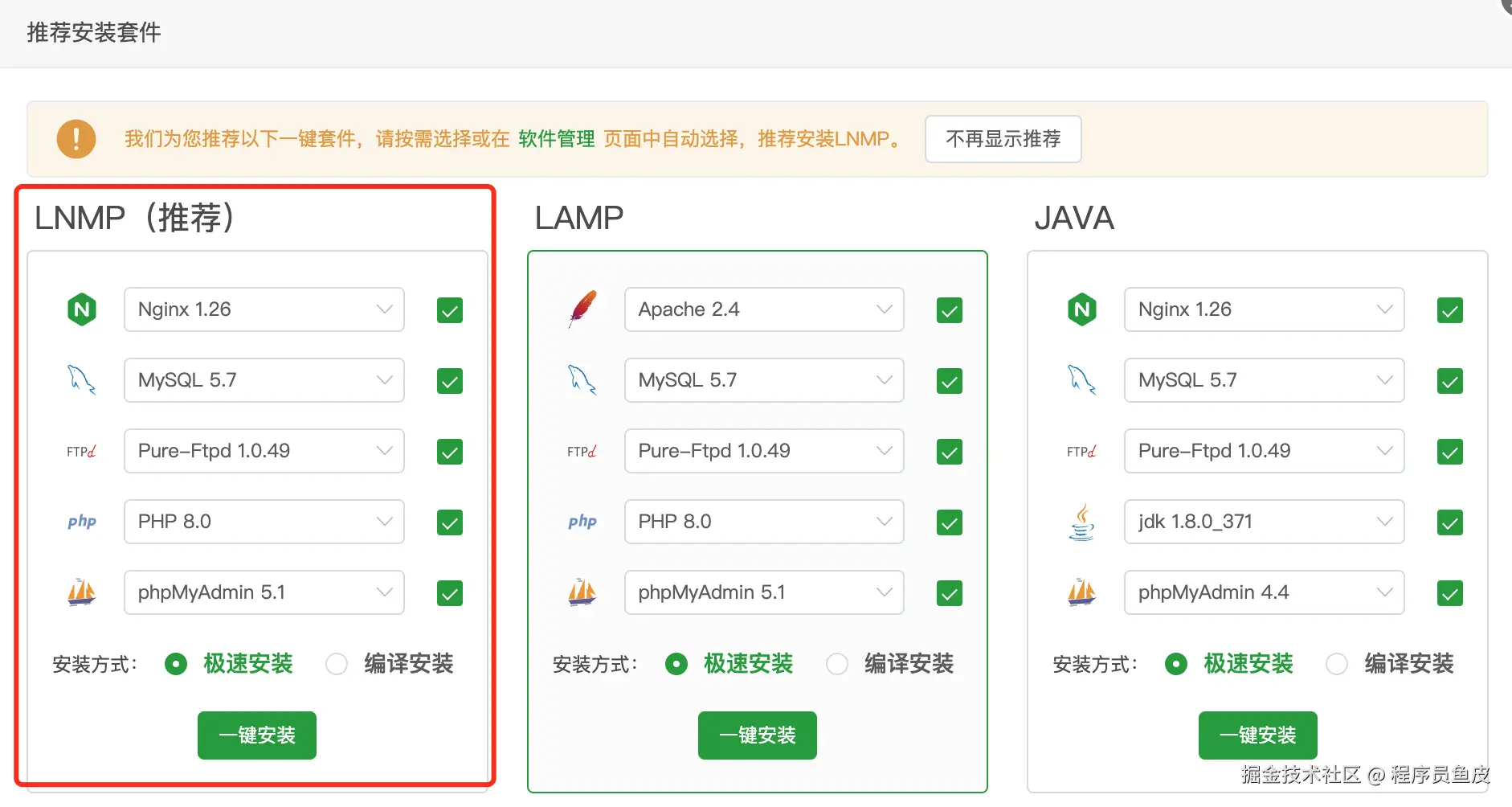Viewport: 1512px width, 807px height.
Task: Click the 不再显示推荐 button
Action: (x=1003, y=139)
